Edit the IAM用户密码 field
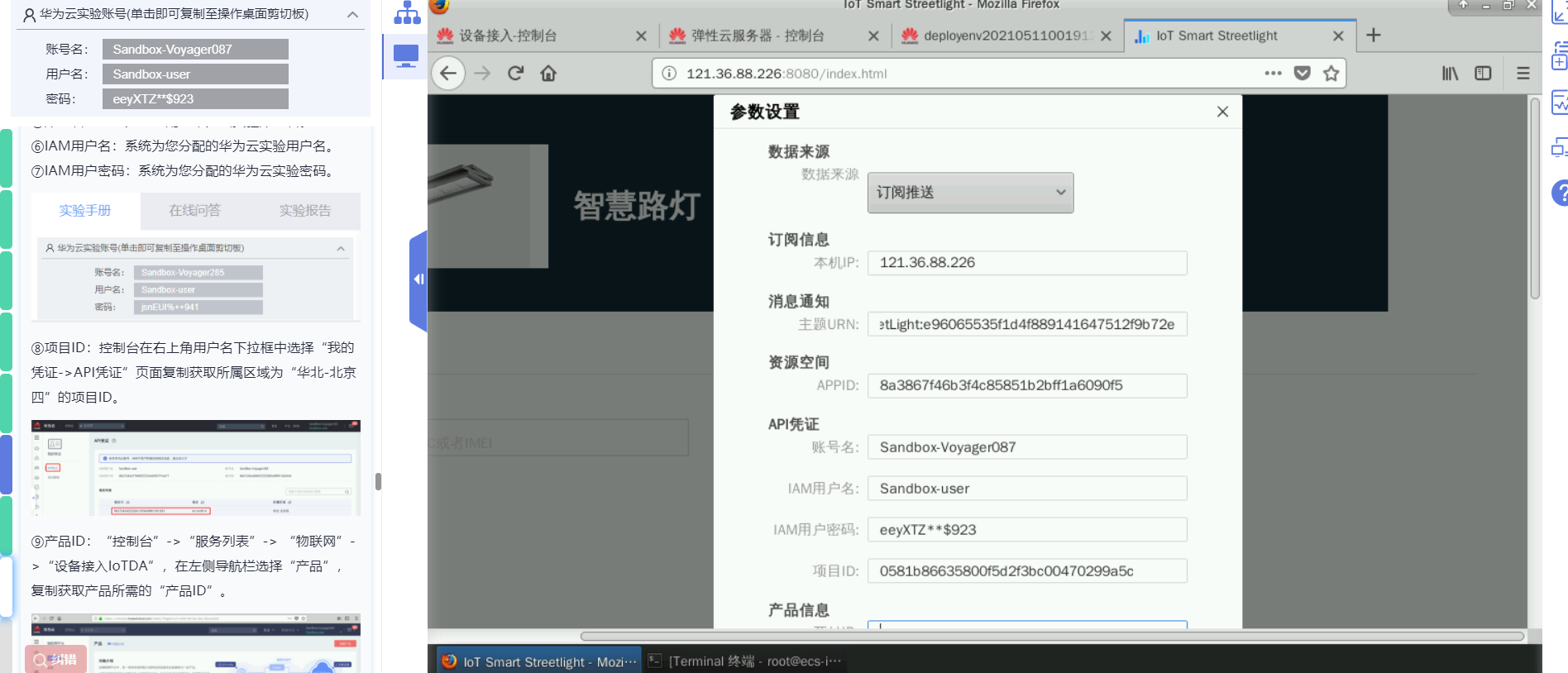 click(x=1027, y=530)
